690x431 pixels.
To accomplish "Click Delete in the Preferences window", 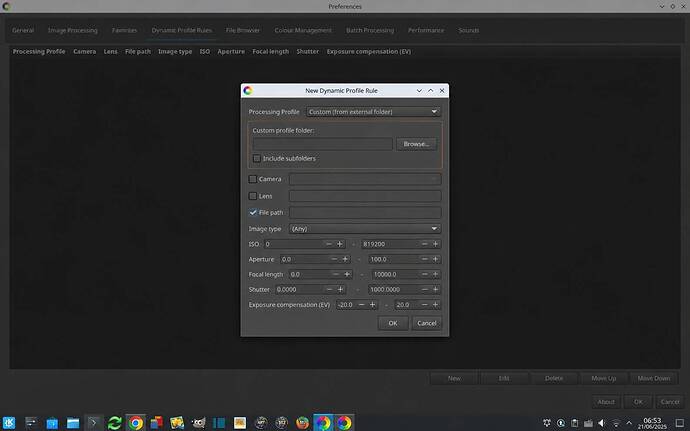I will click(x=554, y=378).
